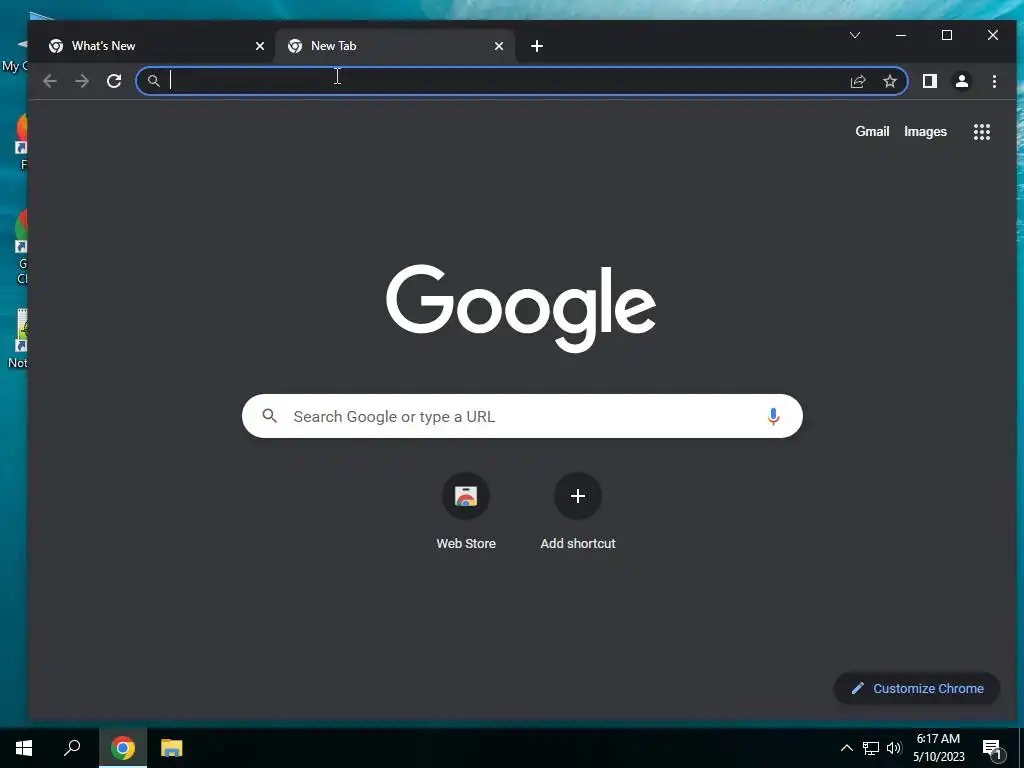Click the magnifier in the Google search box
This screenshot has width=1024, height=768.
coord(270,415)
